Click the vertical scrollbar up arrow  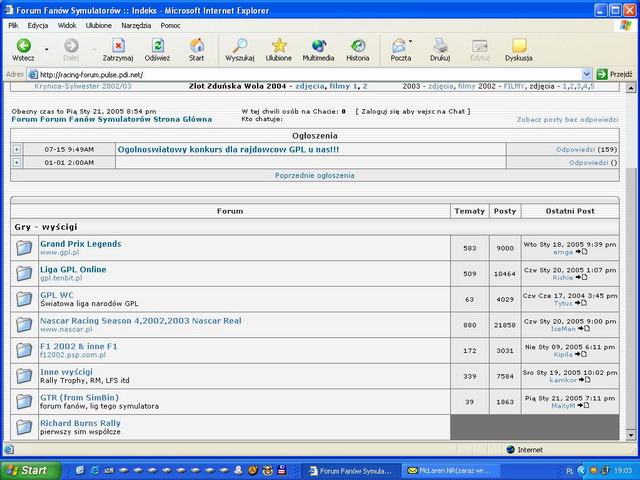click(631, 87)
